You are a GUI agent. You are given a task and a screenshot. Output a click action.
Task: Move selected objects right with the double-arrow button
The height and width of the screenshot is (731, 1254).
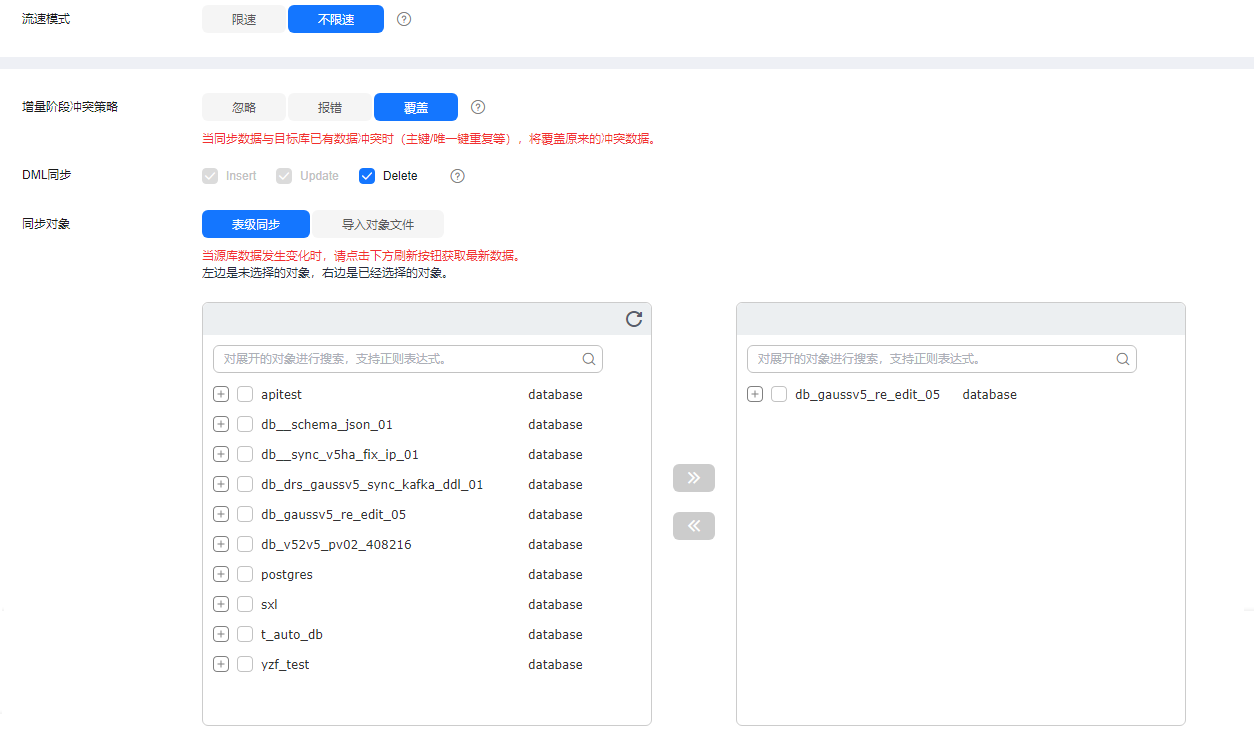(694, 478)
